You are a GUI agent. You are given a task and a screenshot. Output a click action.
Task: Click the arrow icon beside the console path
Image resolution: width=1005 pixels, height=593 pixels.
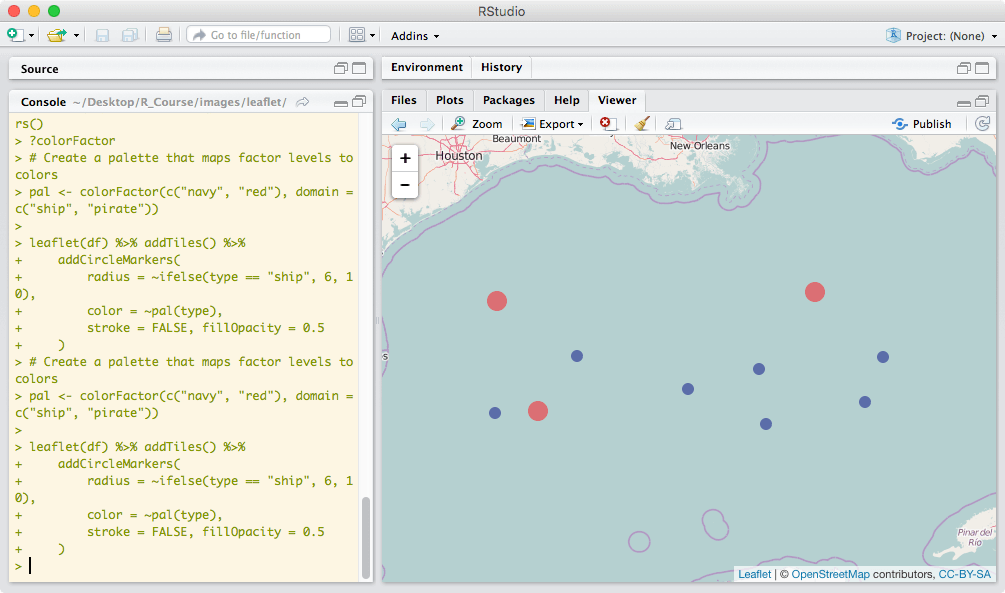(303, 102)
